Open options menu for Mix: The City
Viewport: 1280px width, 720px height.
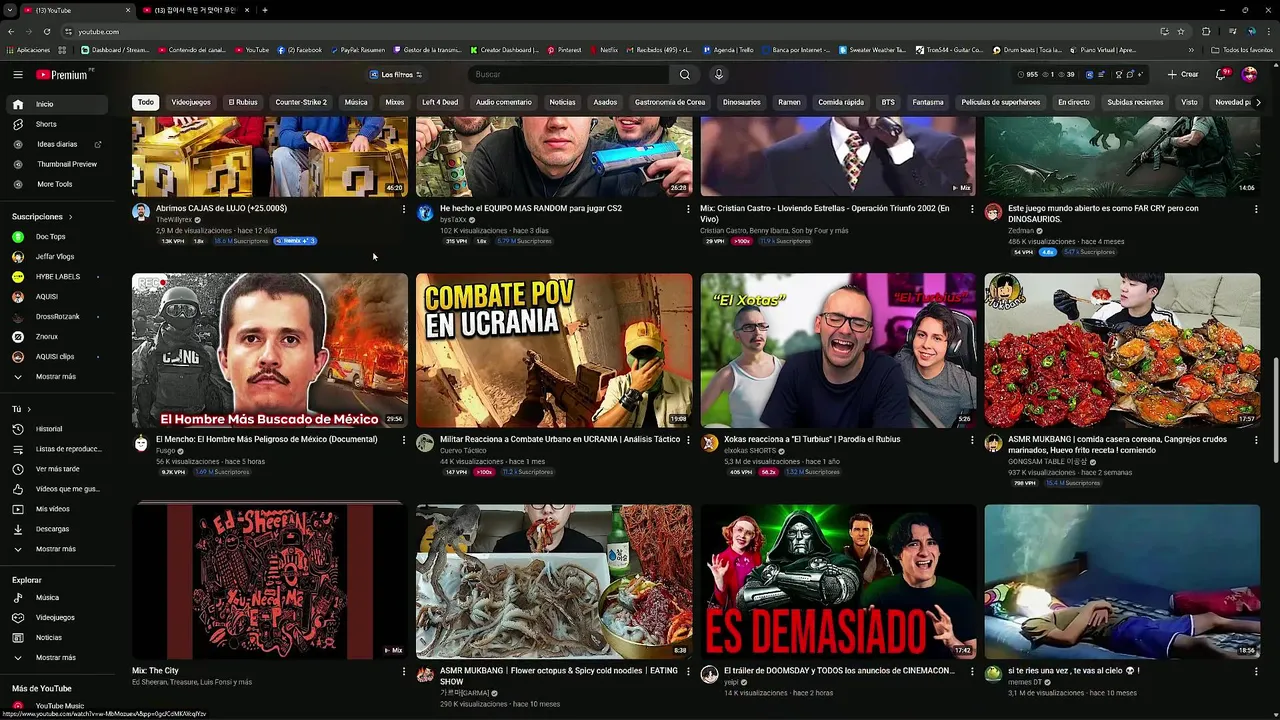point(404,671)
